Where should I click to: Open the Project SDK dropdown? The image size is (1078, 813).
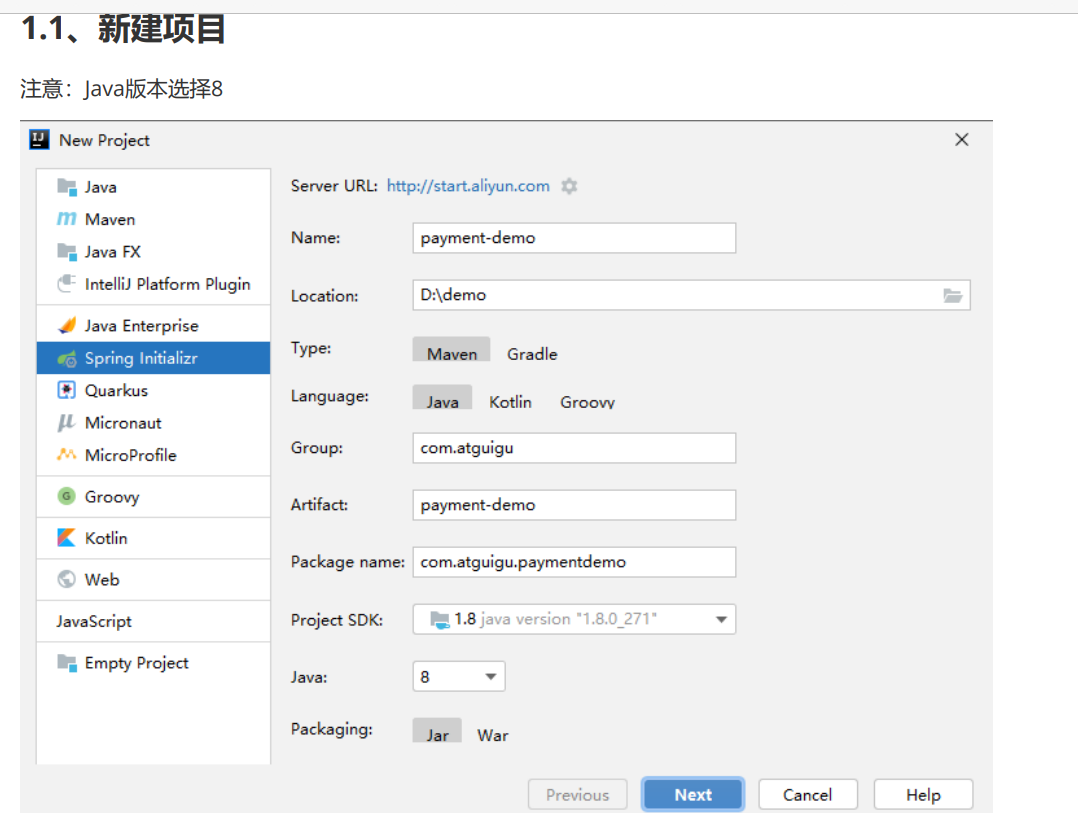tap(574, 619)
